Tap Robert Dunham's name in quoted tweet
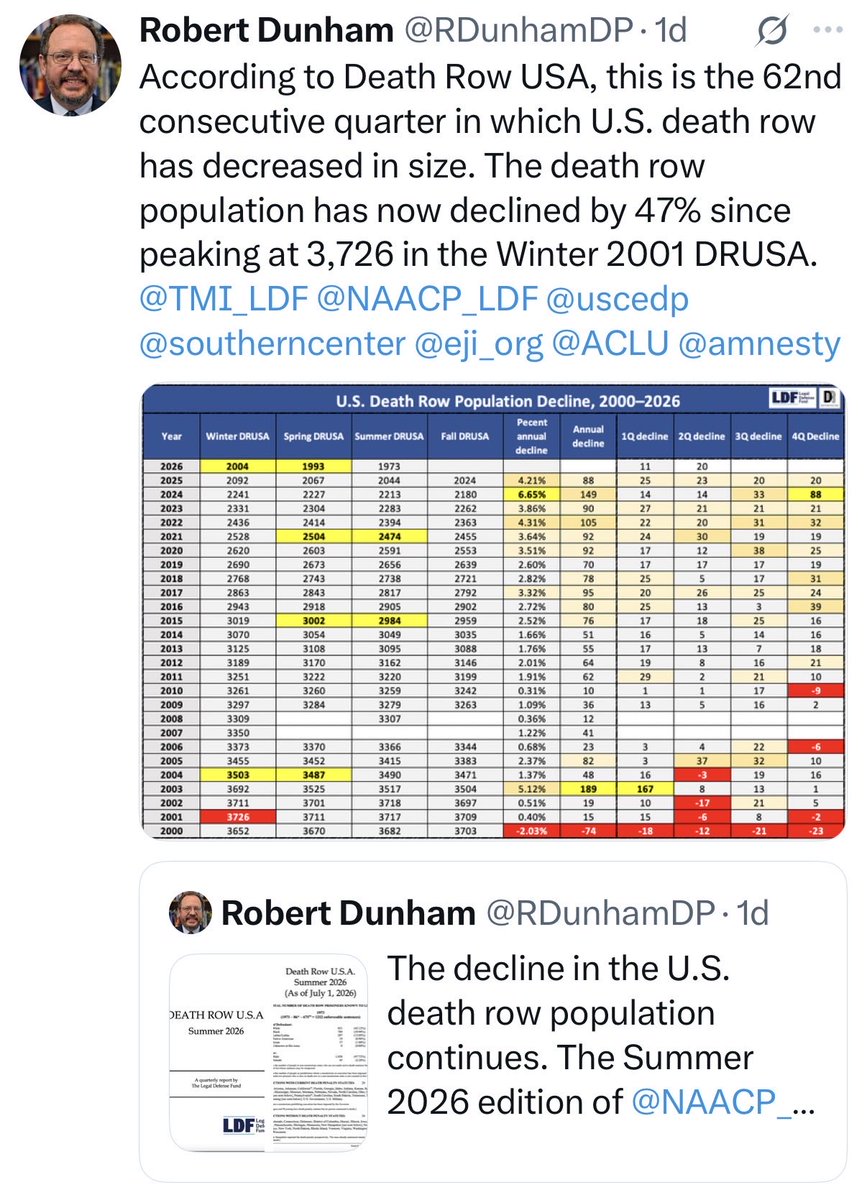 (x=346, y=913)
